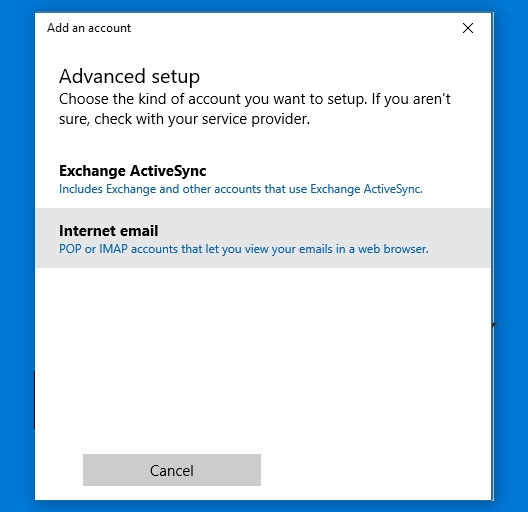Select the Internet email account option

[263, 238]
